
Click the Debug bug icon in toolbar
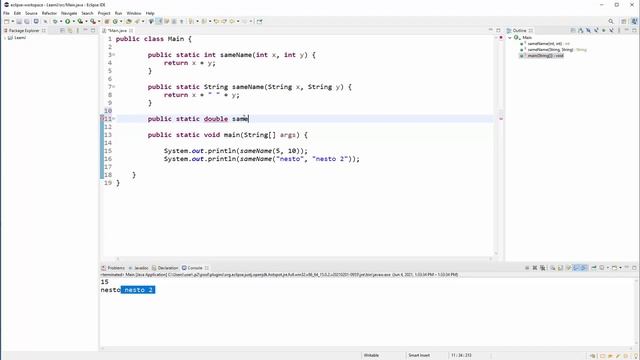(55, 21)
